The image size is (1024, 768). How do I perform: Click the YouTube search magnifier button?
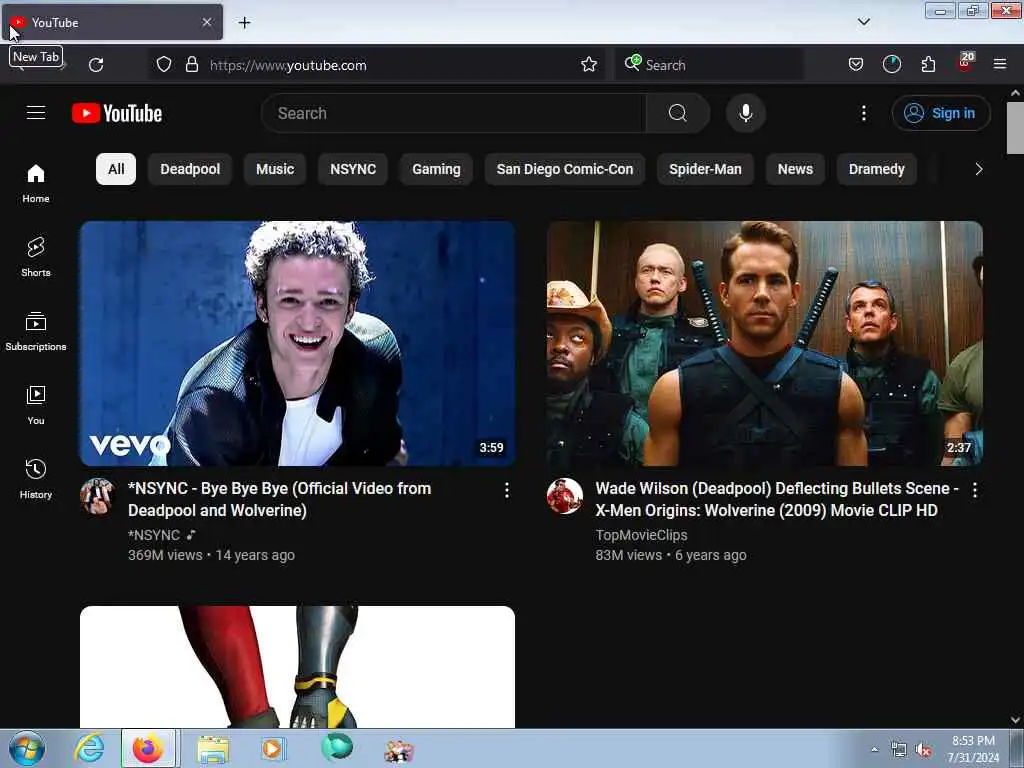coord(677,113)
